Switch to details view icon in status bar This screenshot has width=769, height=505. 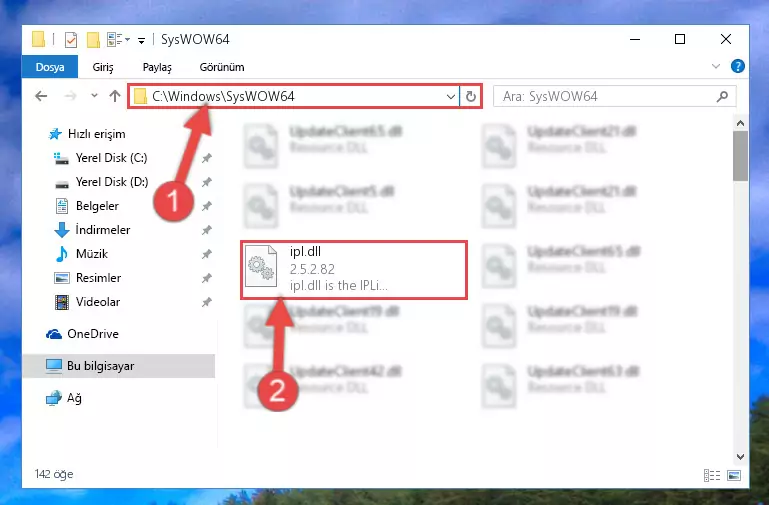click(712, 475)
